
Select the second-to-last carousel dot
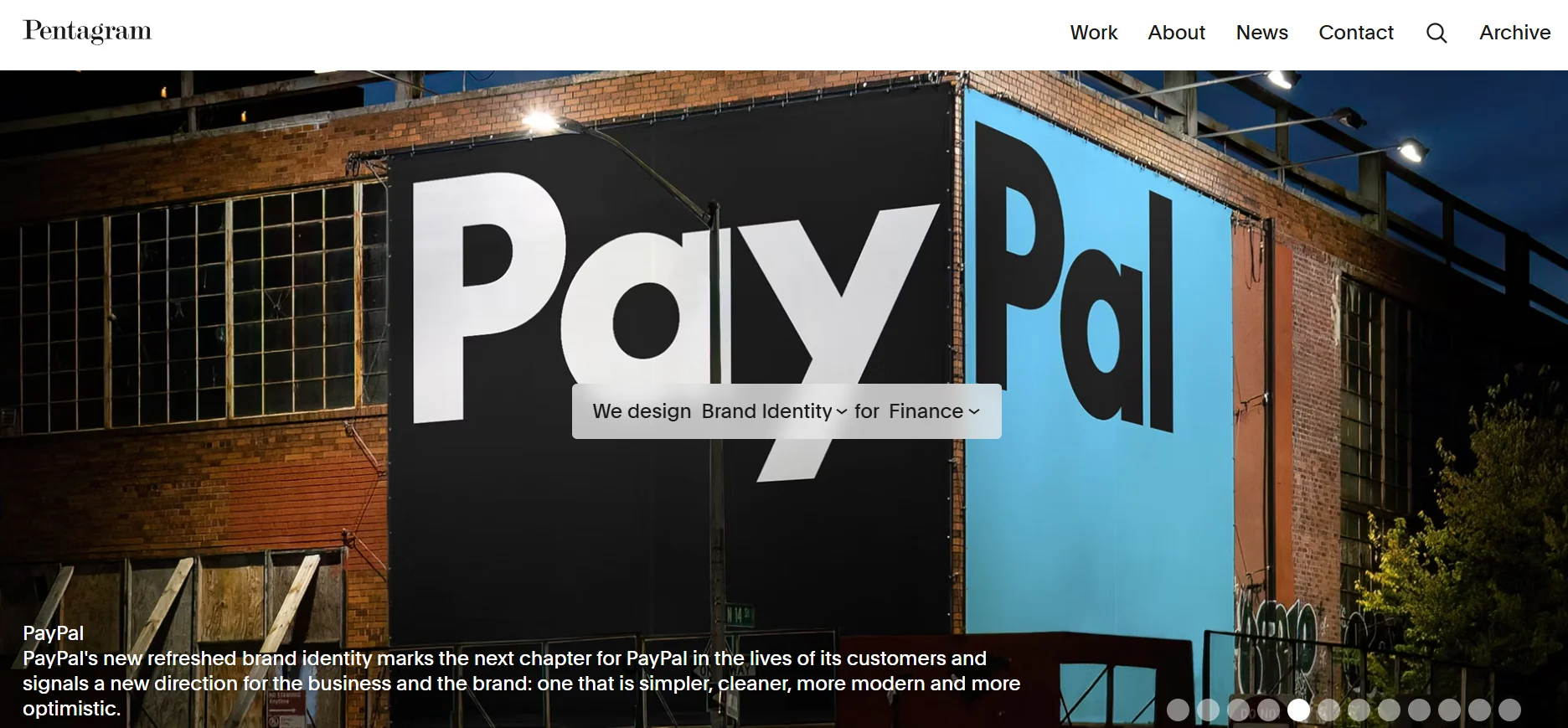(1479, 710)
